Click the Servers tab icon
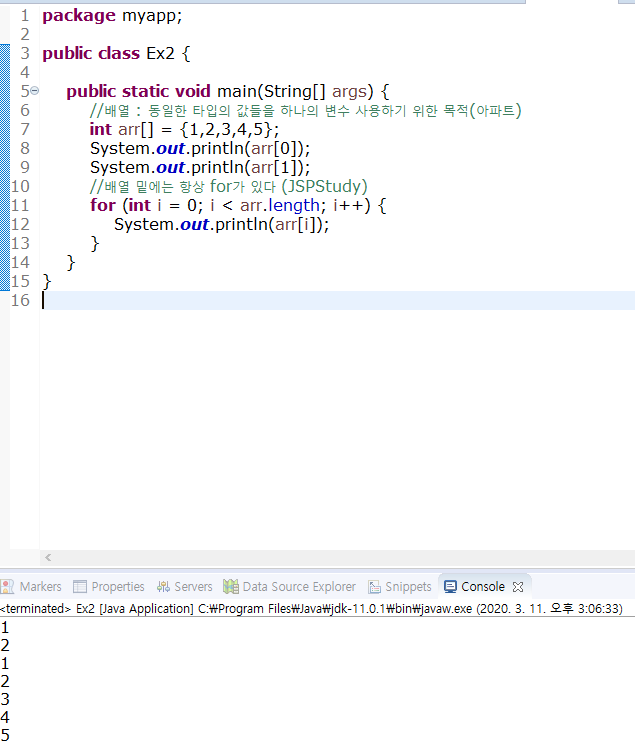The image size is (635, 745). (x=163, y=587)
